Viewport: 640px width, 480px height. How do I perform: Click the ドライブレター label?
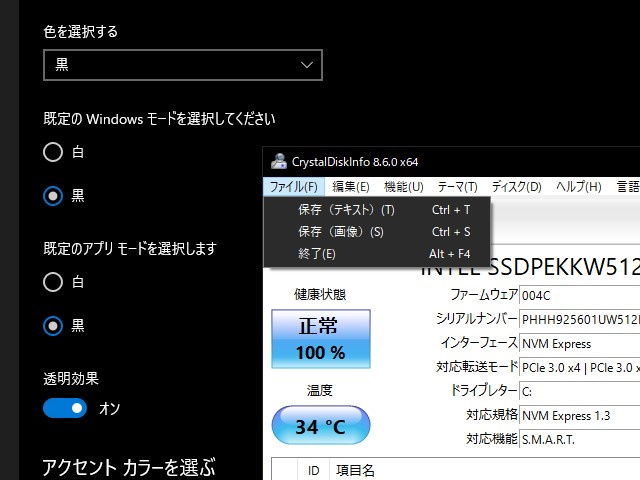(x=484, y=391)
